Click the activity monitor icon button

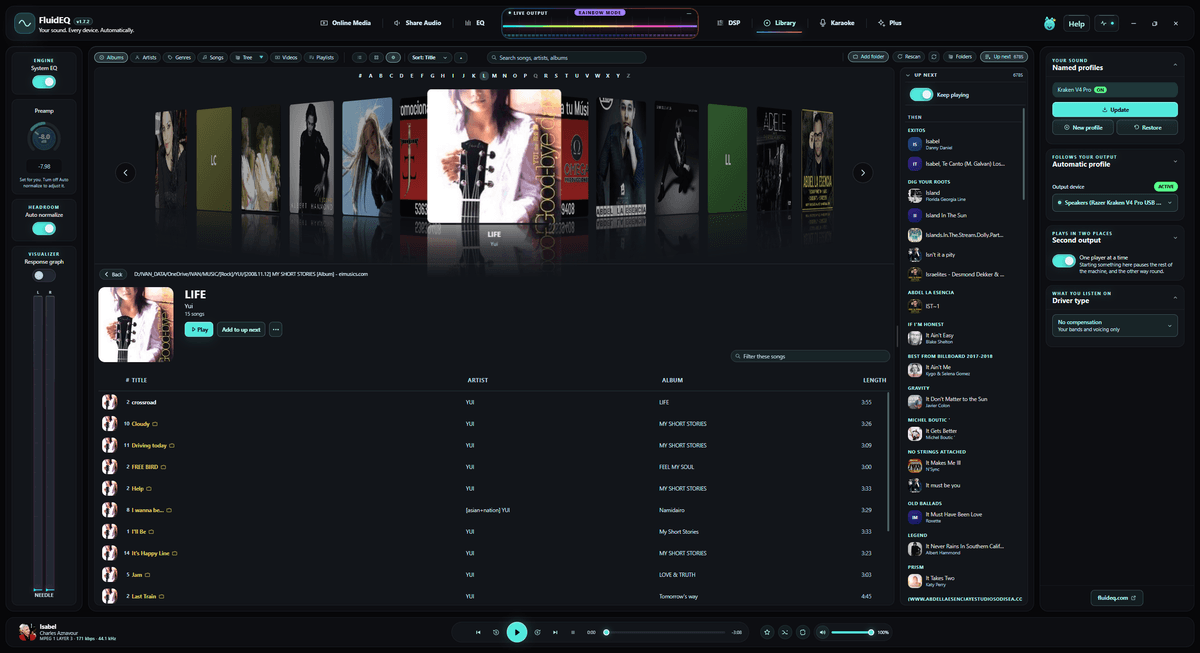(1107, 23)
